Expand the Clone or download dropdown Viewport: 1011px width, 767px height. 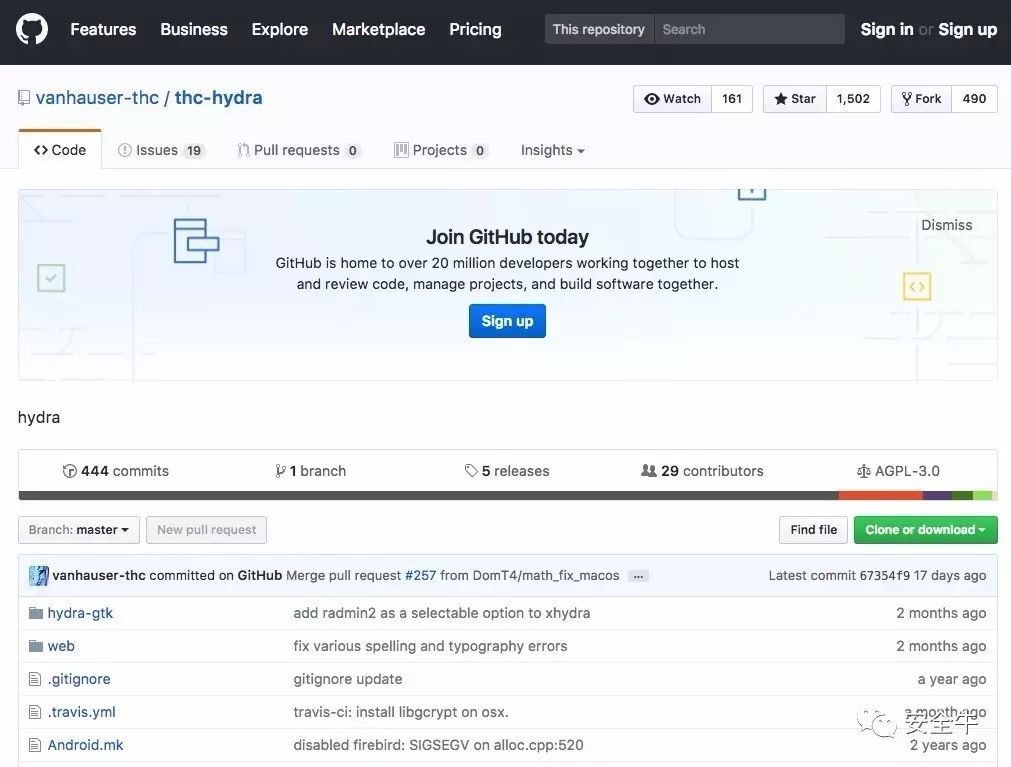[x=925, y=530]
